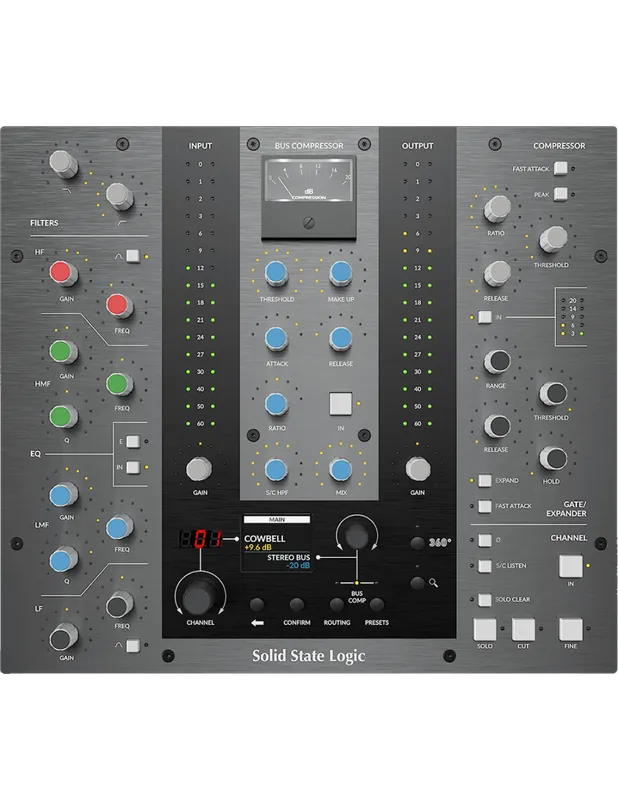Toggle the phase invert Ø button
This screenshot has height=800, width=618.
485,540
